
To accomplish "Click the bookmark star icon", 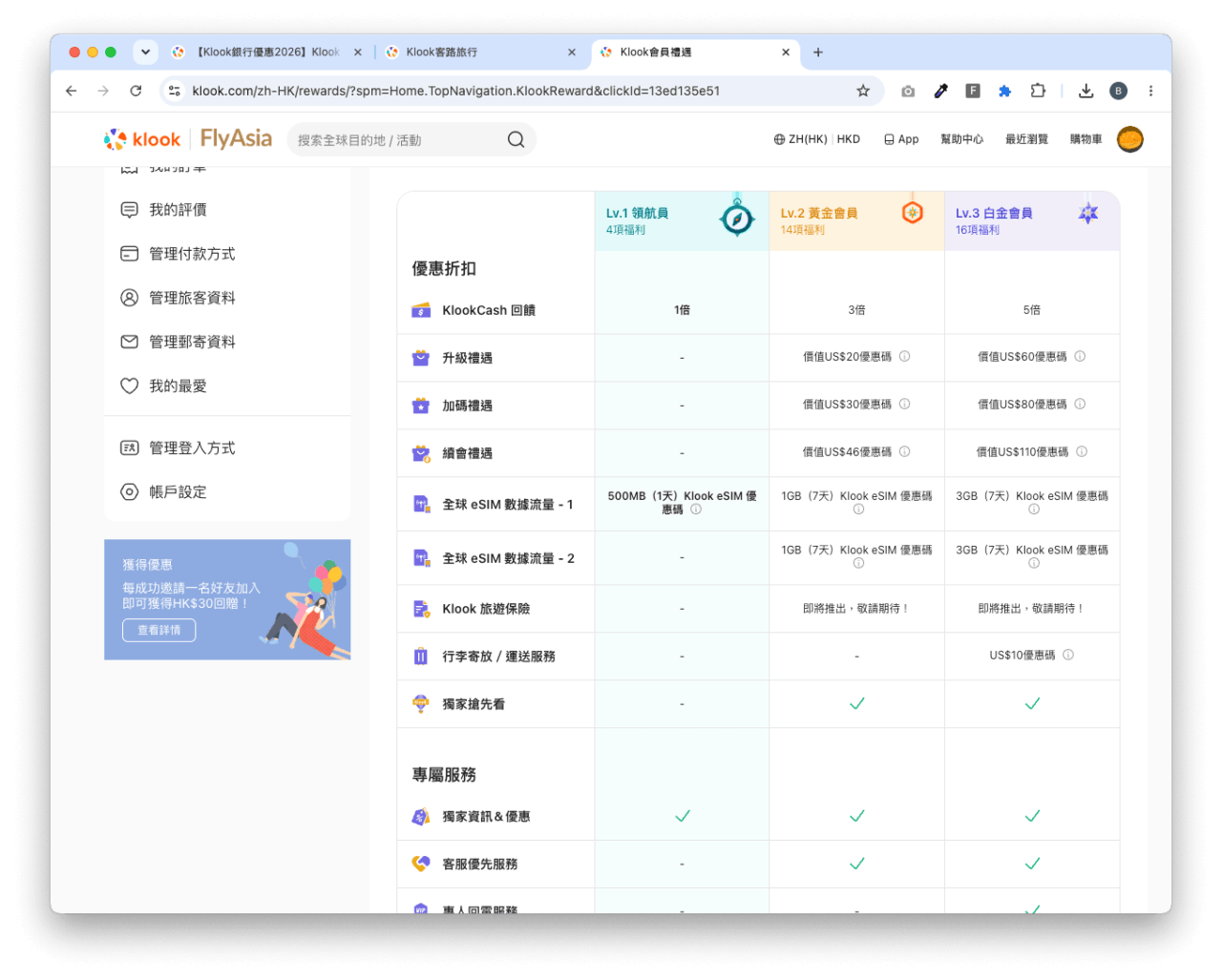I will [863, 91].
